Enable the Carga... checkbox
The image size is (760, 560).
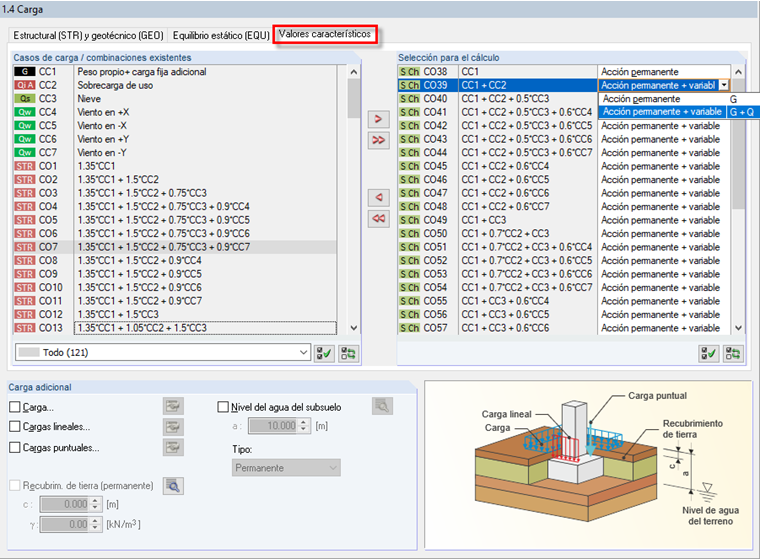(15, 407)
